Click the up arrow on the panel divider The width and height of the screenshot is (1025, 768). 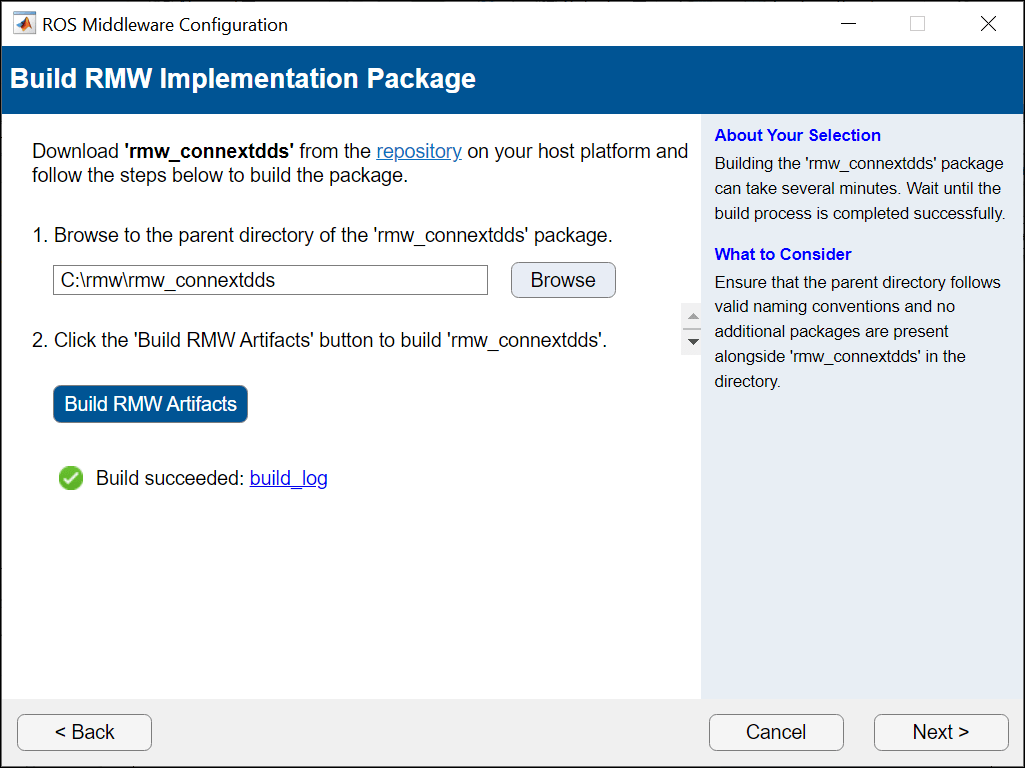[691, 317]
